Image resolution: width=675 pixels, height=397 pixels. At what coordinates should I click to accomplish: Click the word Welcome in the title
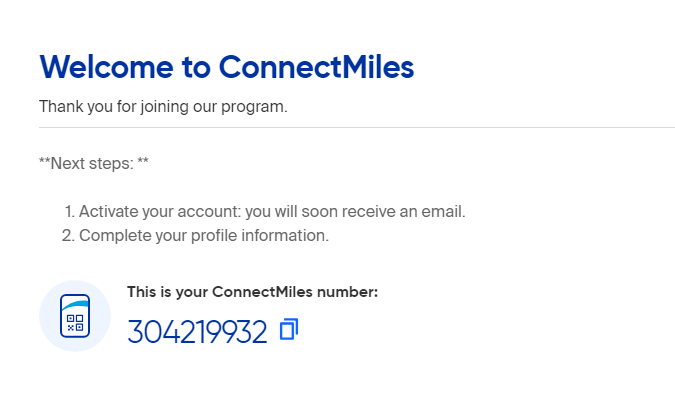(106, 67)
